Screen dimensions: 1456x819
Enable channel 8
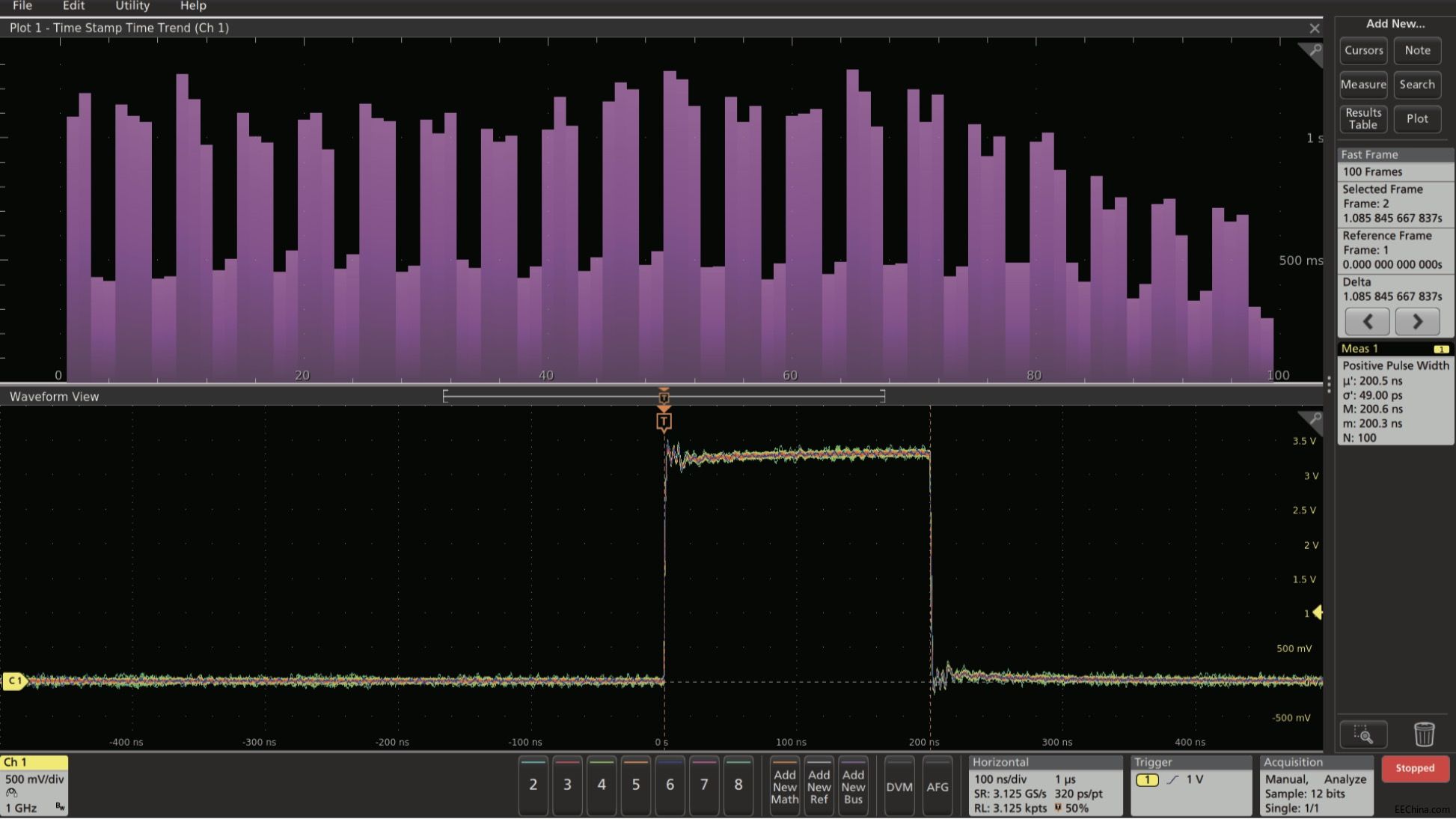click(x=738, y=785)
